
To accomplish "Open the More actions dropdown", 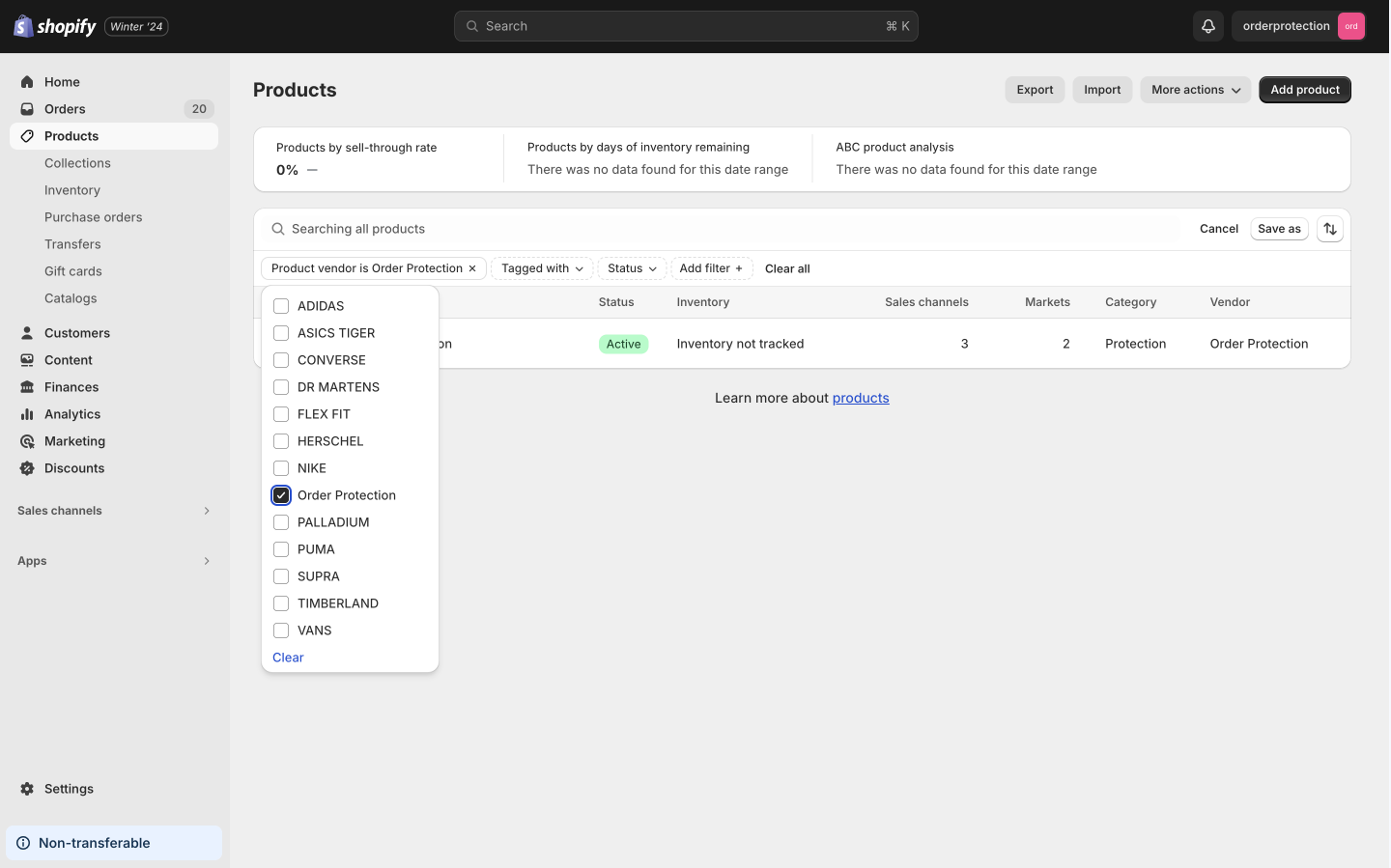I will pos(1196,90).
